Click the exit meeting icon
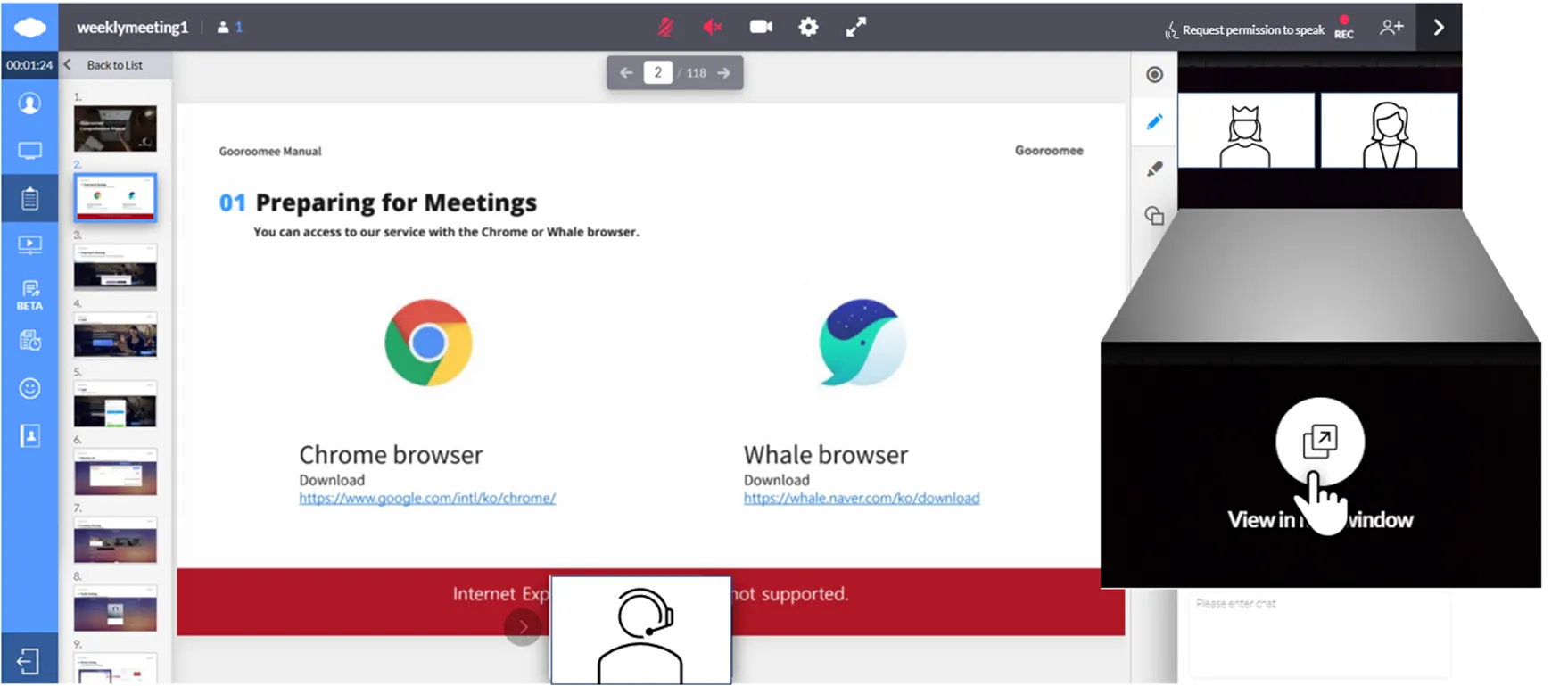 point(29,661)
